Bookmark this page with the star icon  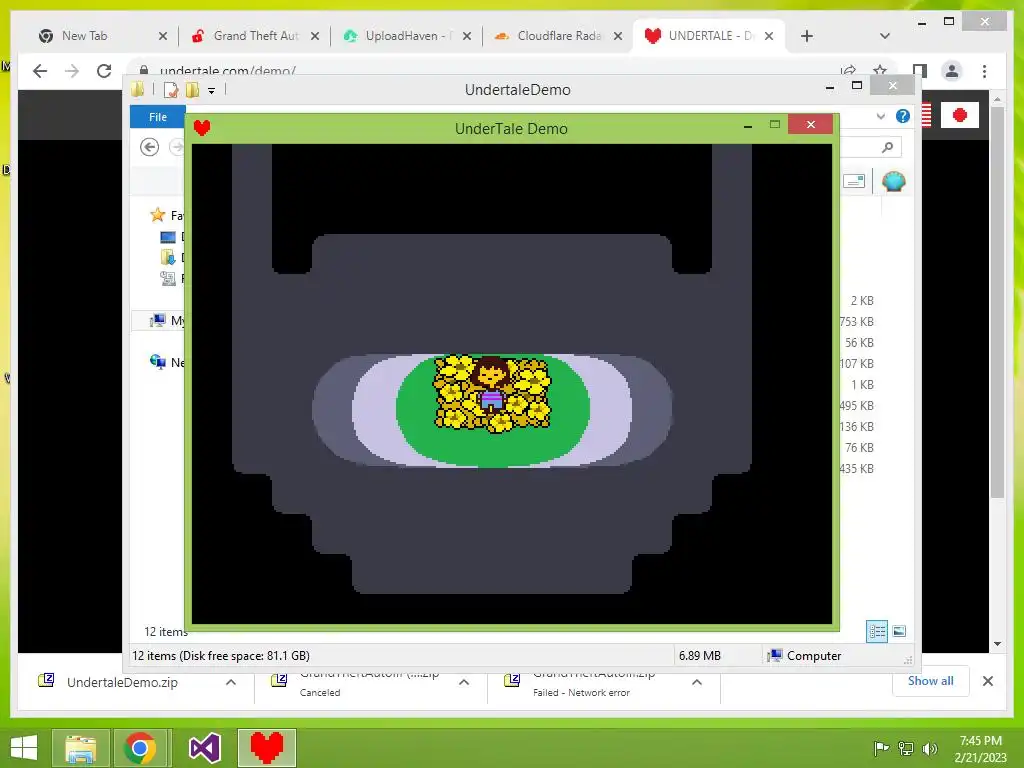click(880, 70)
